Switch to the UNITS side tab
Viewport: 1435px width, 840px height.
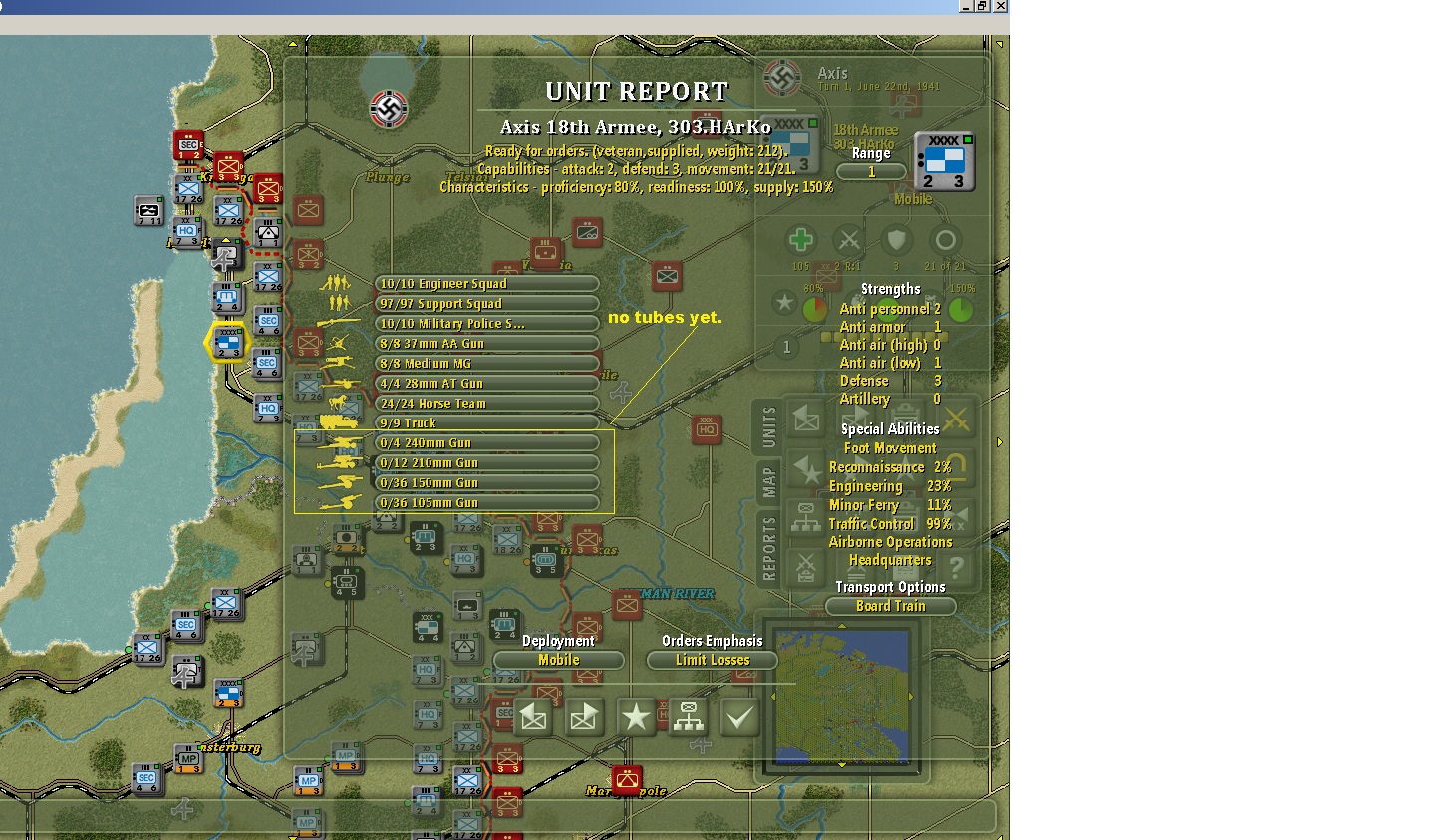768,426
